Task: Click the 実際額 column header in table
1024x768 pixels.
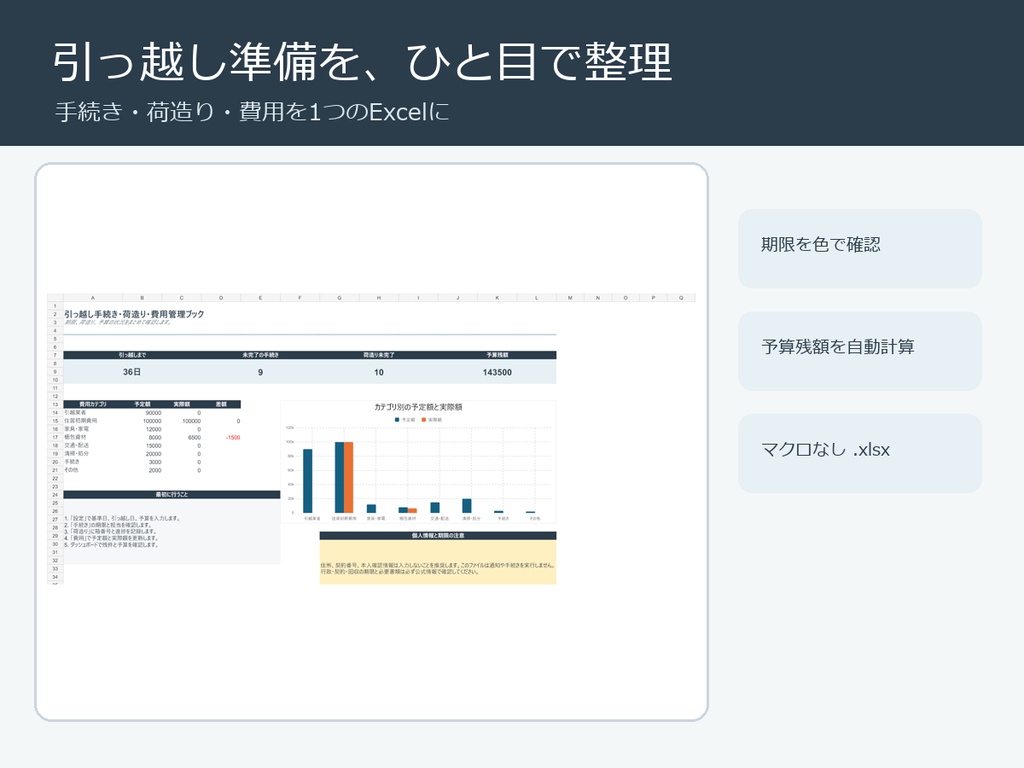Action: (x=182, y=404)
